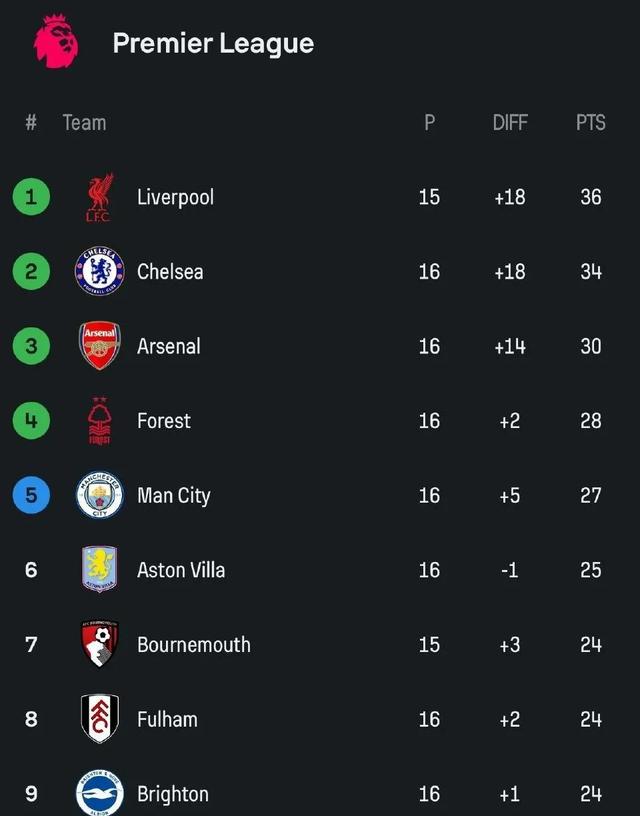Sort table by DIFF column header
This screenshot has height=816, width=640.
510,123
